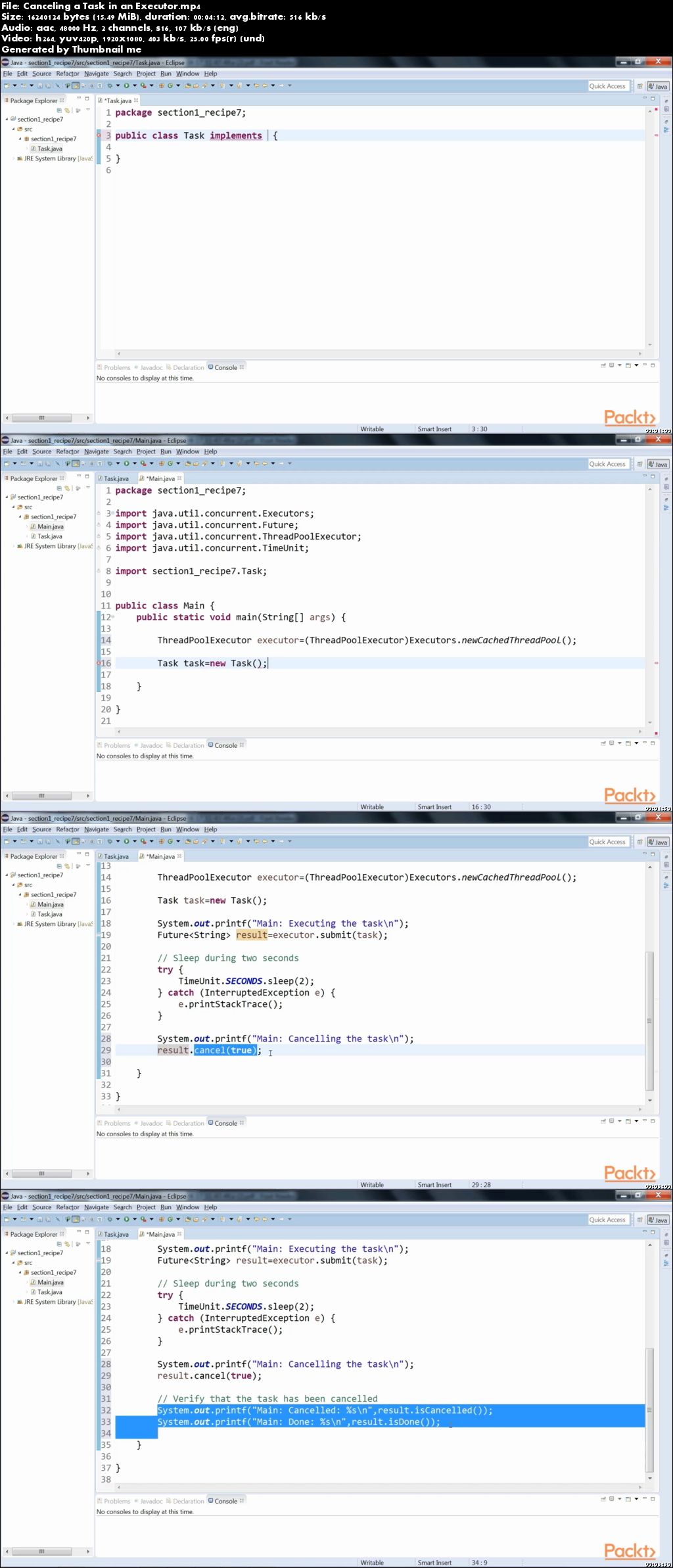
Task: Open Console display dropdown arrow in second frame
Action: [620, 743]
